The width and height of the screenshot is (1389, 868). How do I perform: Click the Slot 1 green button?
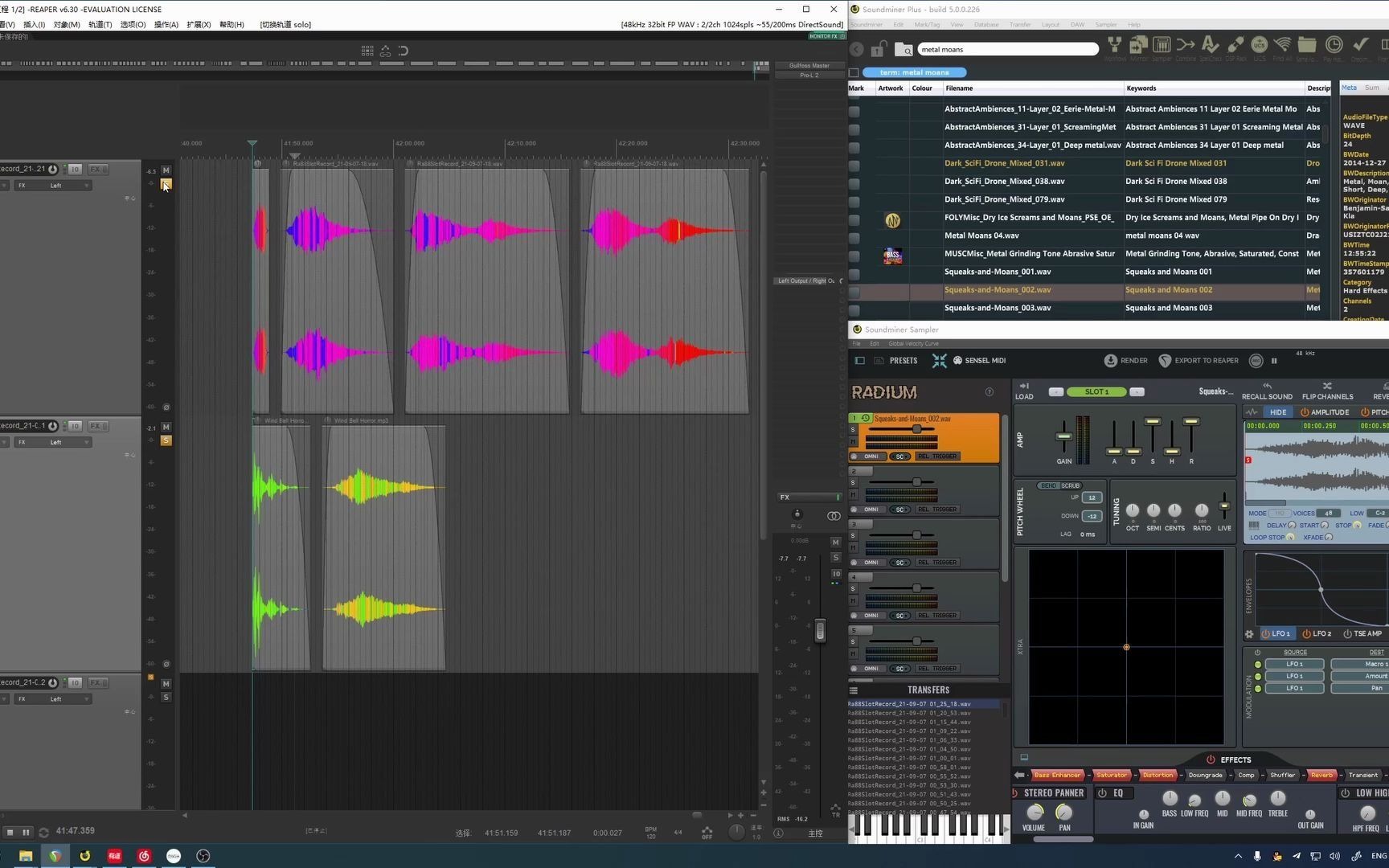click(x=1096, y=392)
